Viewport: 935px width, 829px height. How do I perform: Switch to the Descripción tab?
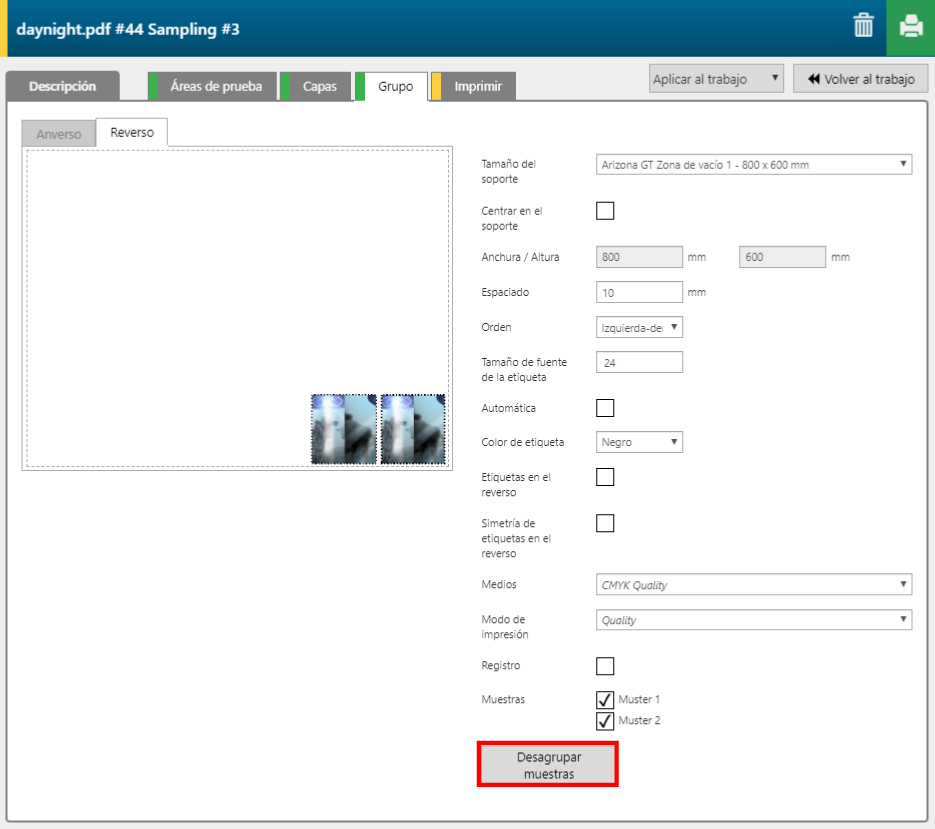click(x=62, y=86)
